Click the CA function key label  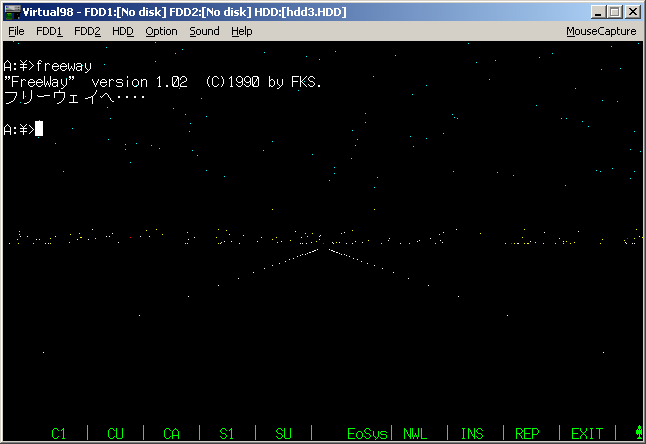click(x=171, y=434)
